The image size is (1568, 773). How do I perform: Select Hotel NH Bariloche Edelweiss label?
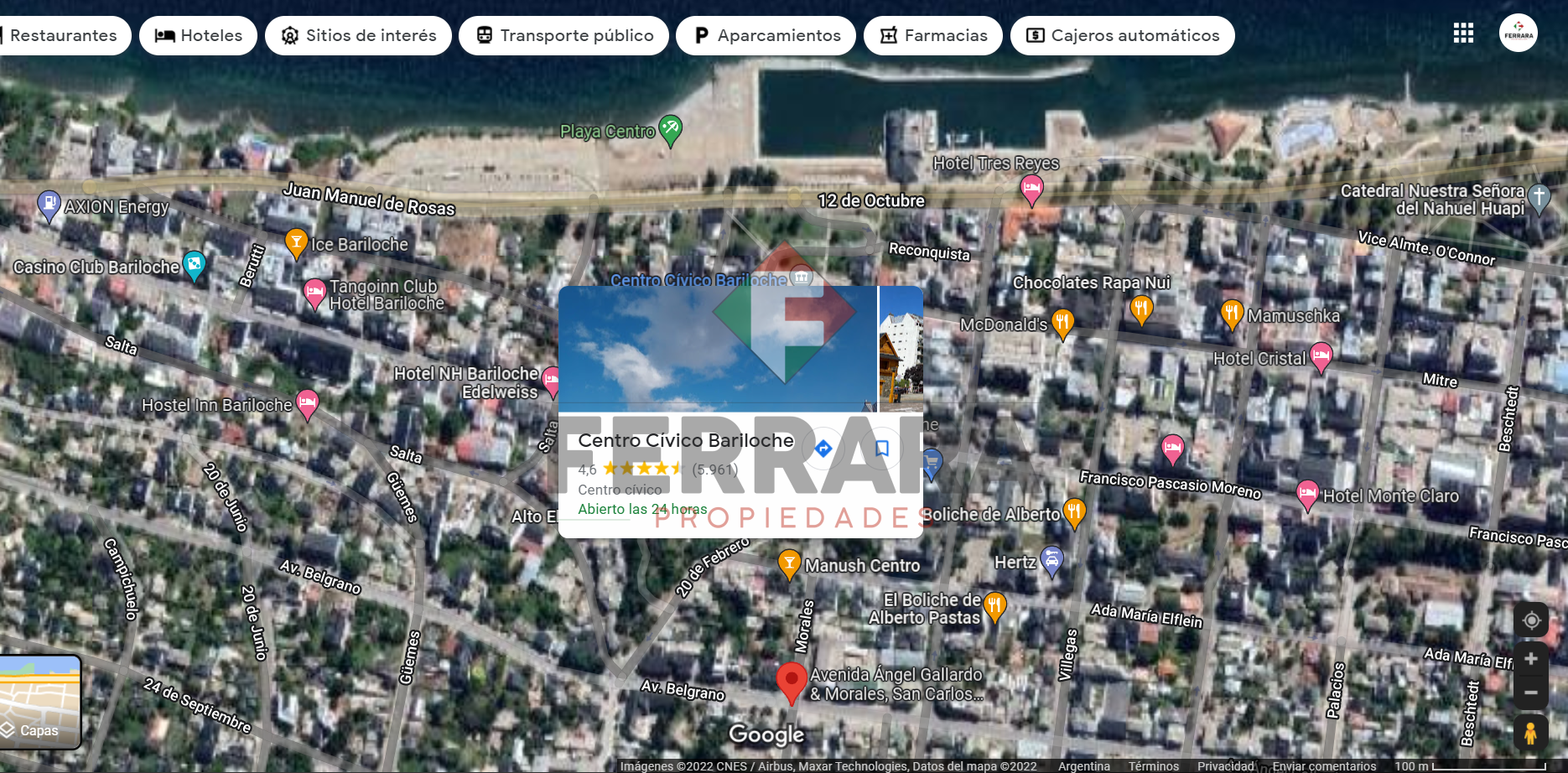466,382
